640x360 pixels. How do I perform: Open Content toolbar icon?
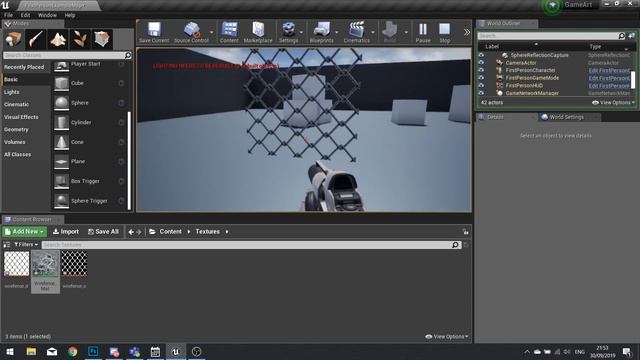pyautogui.click(x=229, y=29)
